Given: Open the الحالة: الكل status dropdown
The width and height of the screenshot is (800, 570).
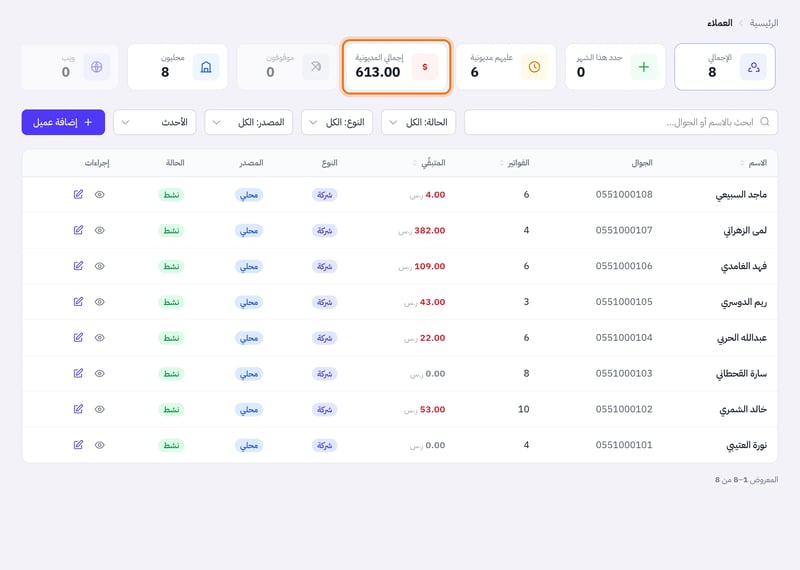Looking at the screenshot, I should [418, 122].
